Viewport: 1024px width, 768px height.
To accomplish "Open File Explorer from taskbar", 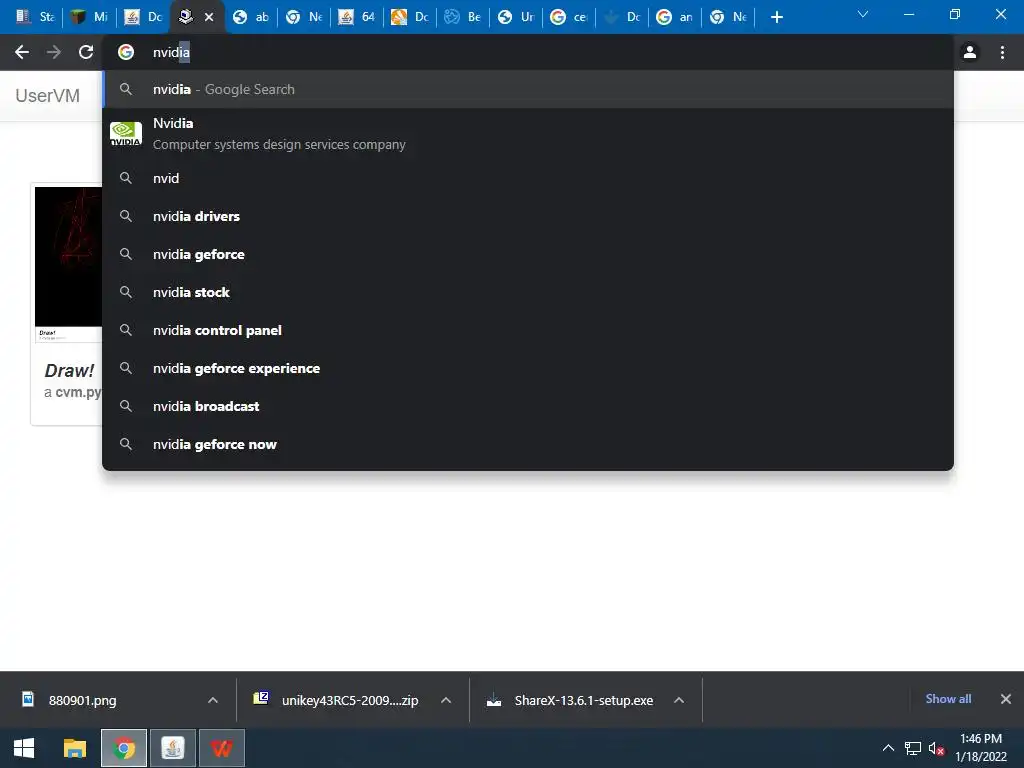I will (x=74, y=748).
